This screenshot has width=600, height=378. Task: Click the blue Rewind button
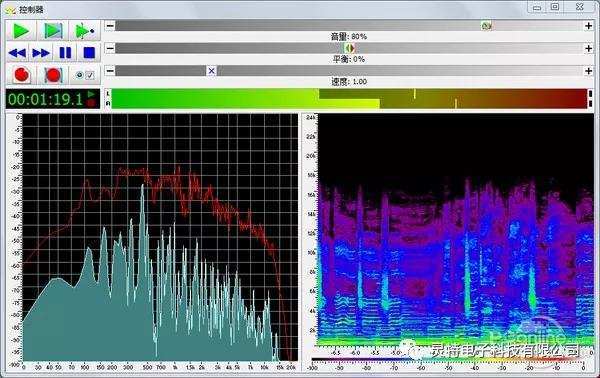tap(17, 53)
